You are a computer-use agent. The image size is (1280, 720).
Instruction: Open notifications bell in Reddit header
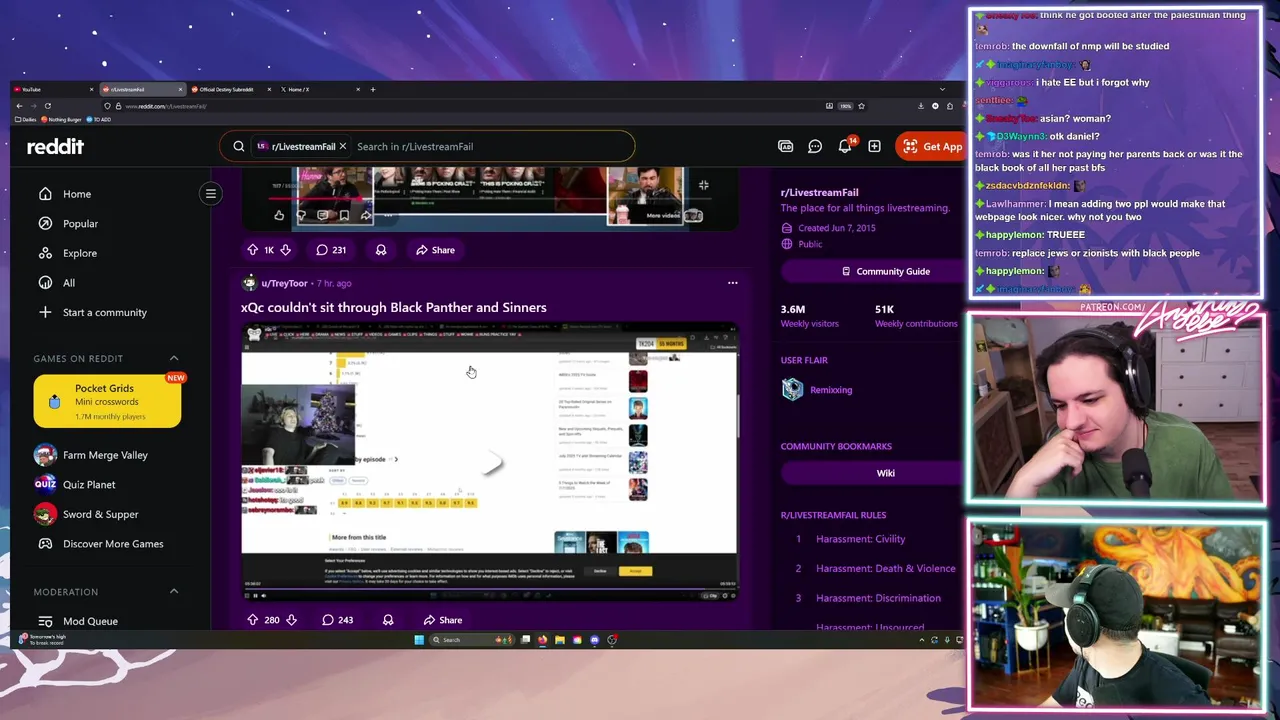pyautogui.click(x=845, y=146)
